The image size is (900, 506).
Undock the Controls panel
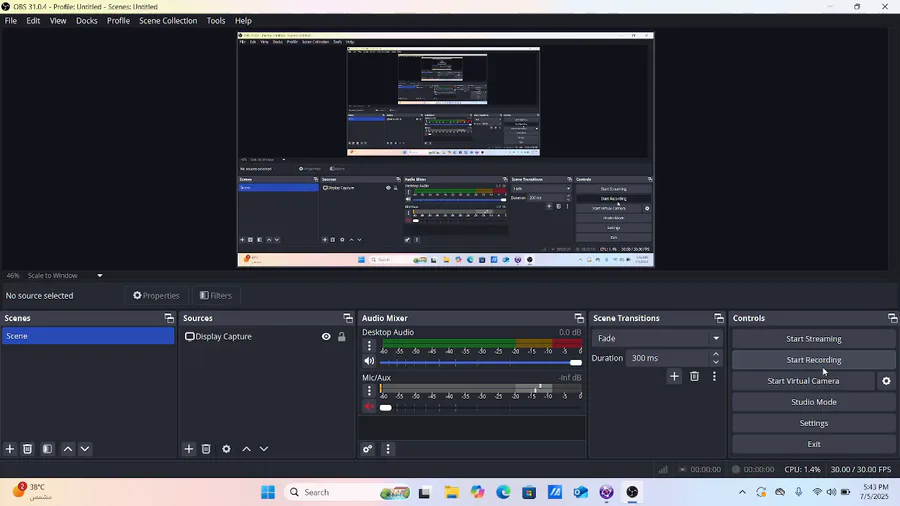893,318
